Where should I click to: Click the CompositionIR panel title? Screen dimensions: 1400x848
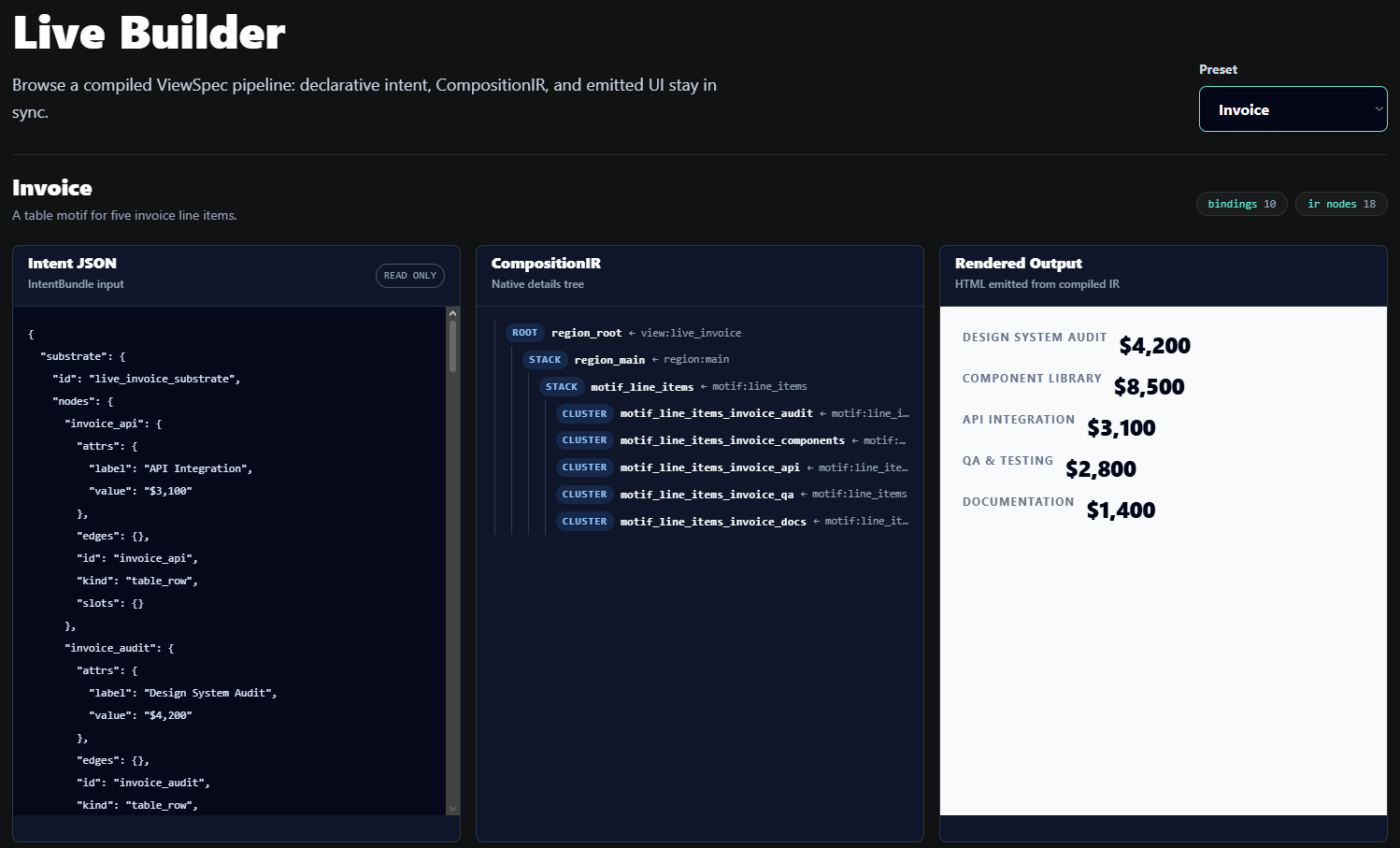(546, 264)
